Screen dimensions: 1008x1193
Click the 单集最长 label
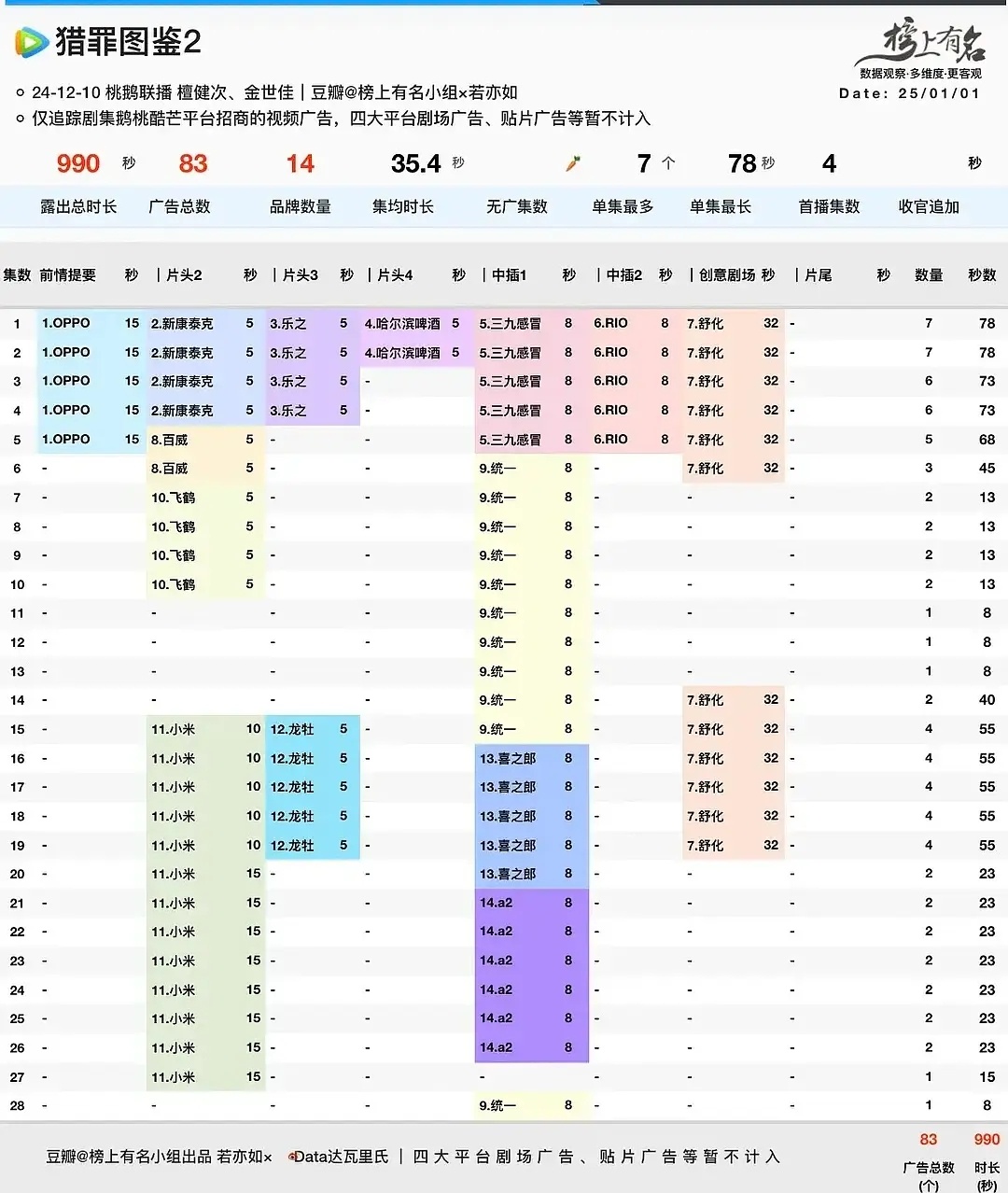(721, 206)
